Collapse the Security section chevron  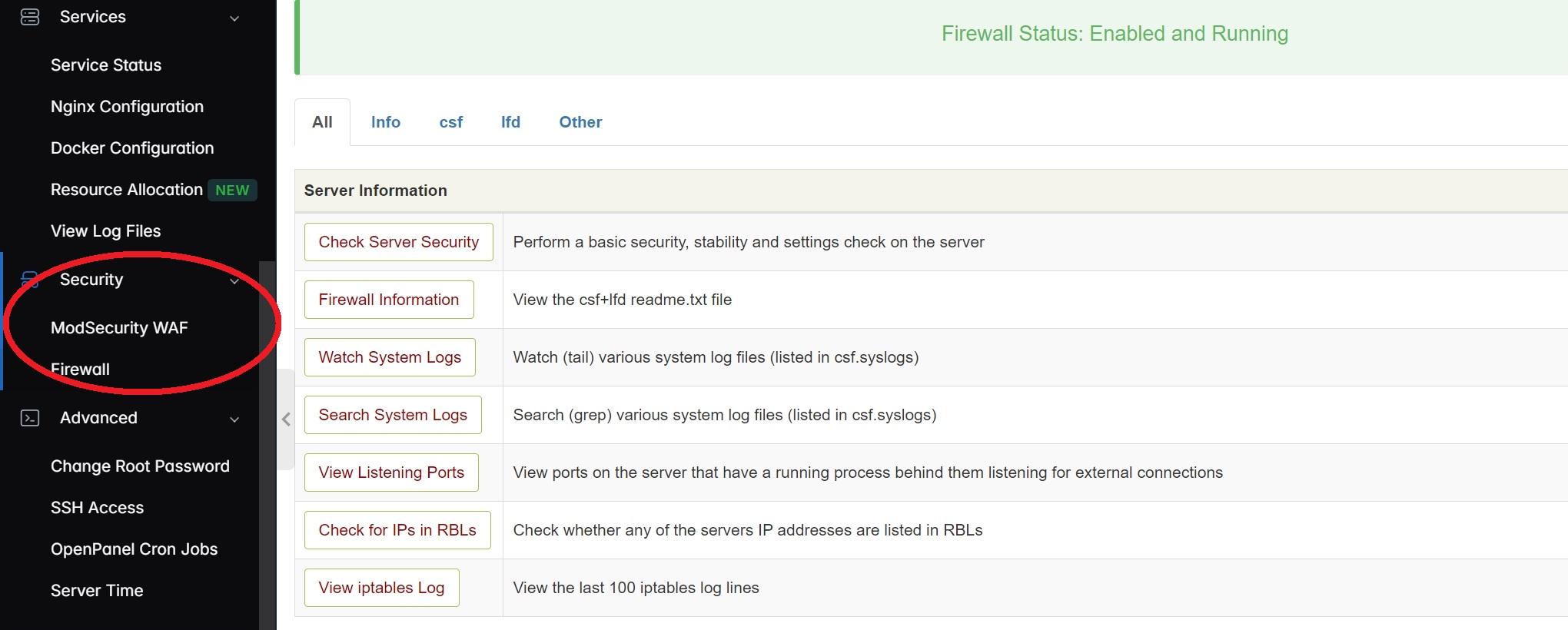234,280
